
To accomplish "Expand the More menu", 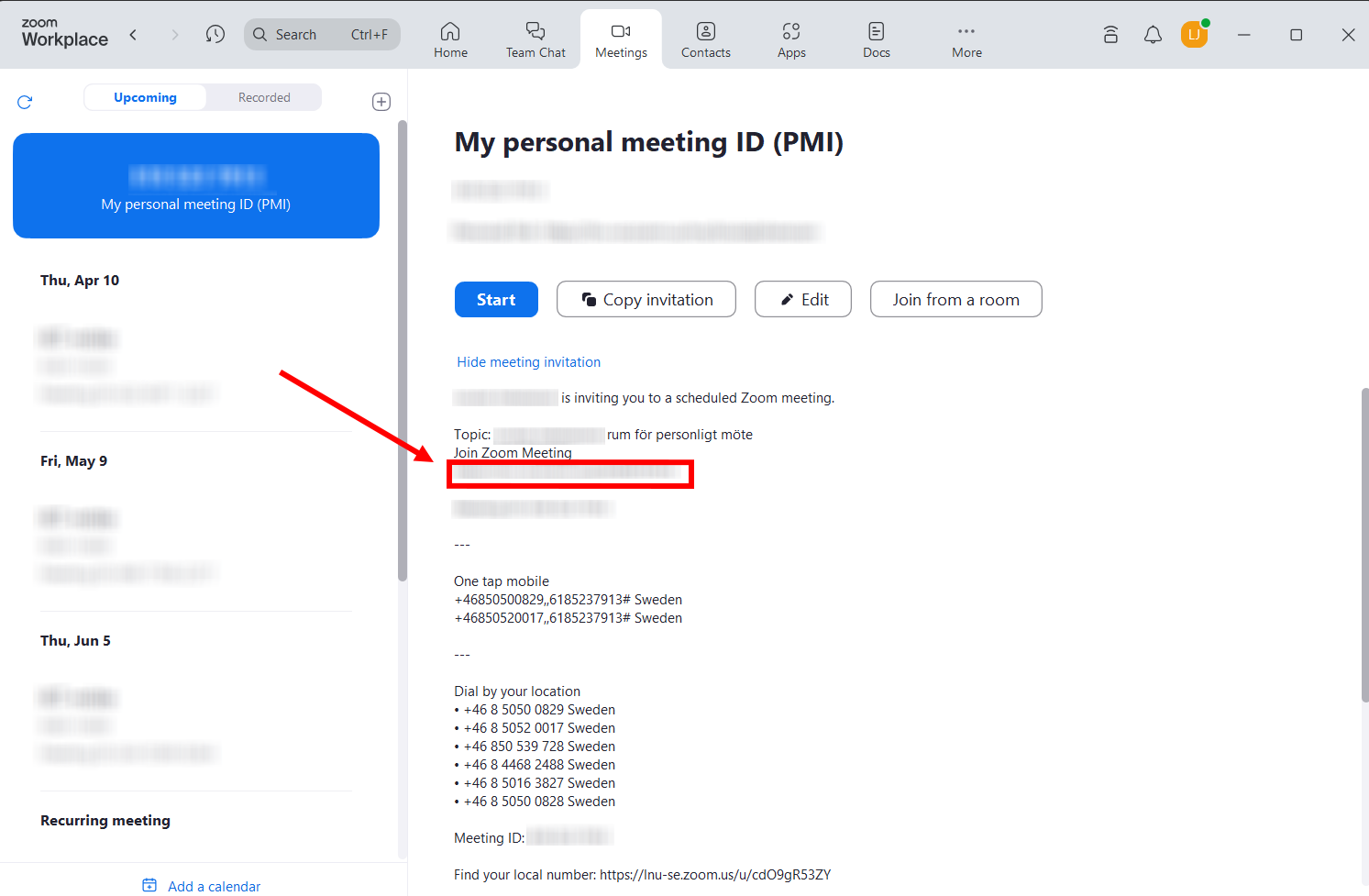I will pyautogui.click(x=966, y=40).
